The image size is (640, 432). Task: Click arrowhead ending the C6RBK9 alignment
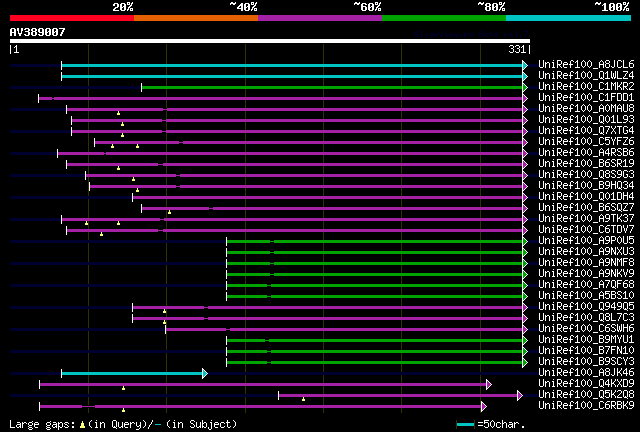point(484,406)
